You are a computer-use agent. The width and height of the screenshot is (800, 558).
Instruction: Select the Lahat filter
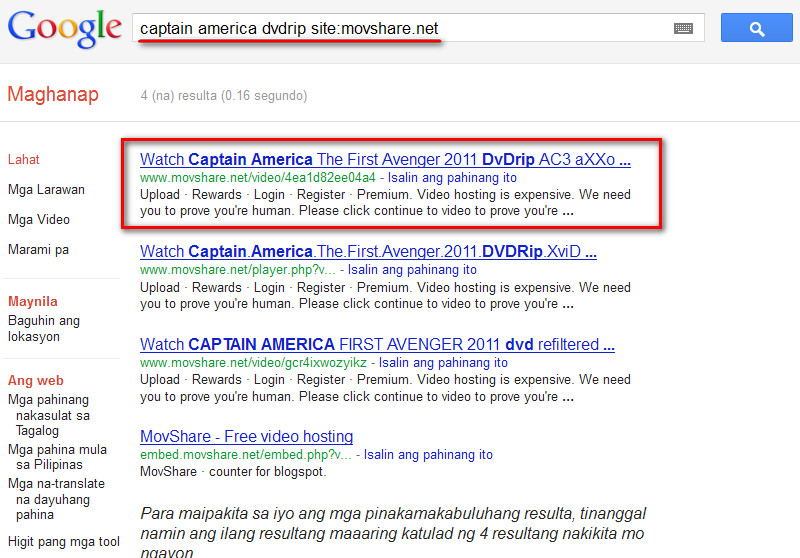pos(23,160)
